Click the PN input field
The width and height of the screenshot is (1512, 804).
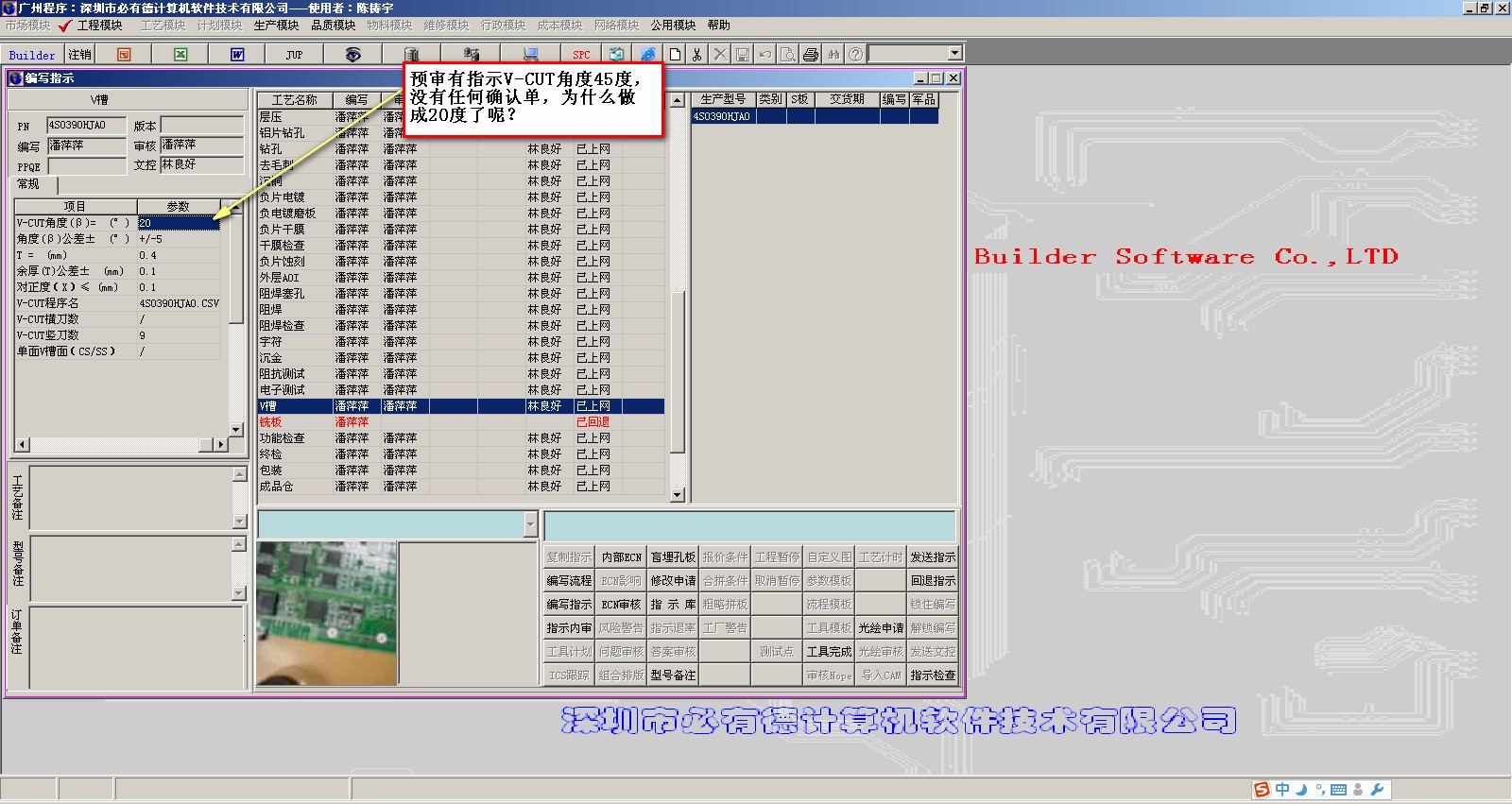click(86, 126)
